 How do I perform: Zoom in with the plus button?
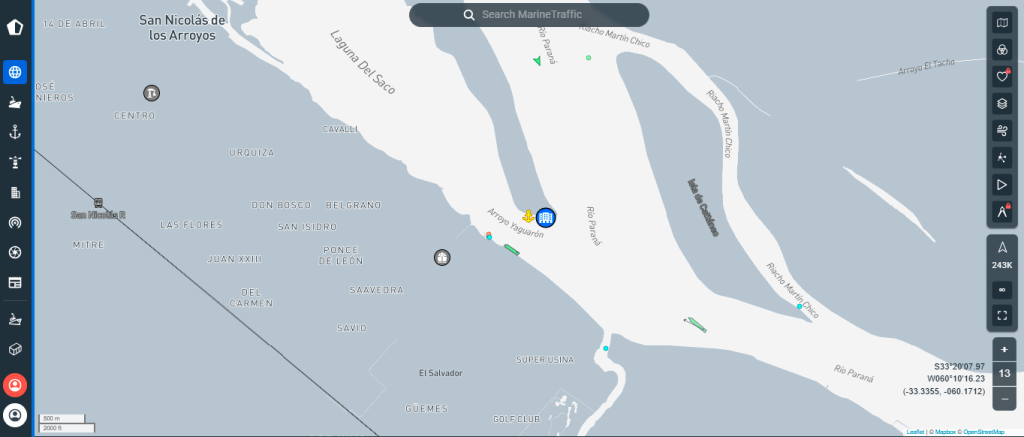[1004, 349]
